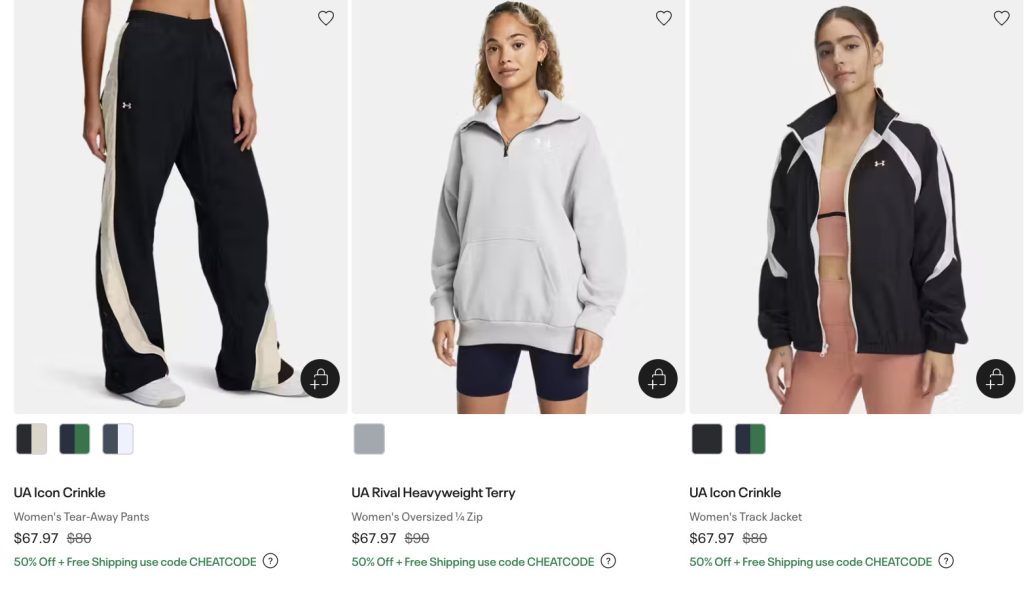Favorite the UA Icon Crinkle Tear-Away Pants
This screenshot has height=594, width=1024.
[326, 18]
